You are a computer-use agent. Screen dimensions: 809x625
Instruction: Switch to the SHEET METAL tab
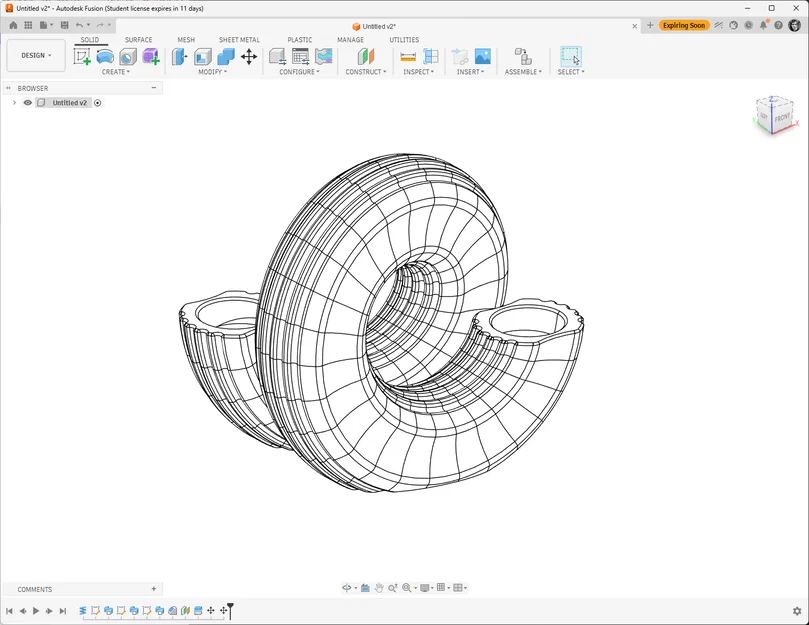point(239,40)
